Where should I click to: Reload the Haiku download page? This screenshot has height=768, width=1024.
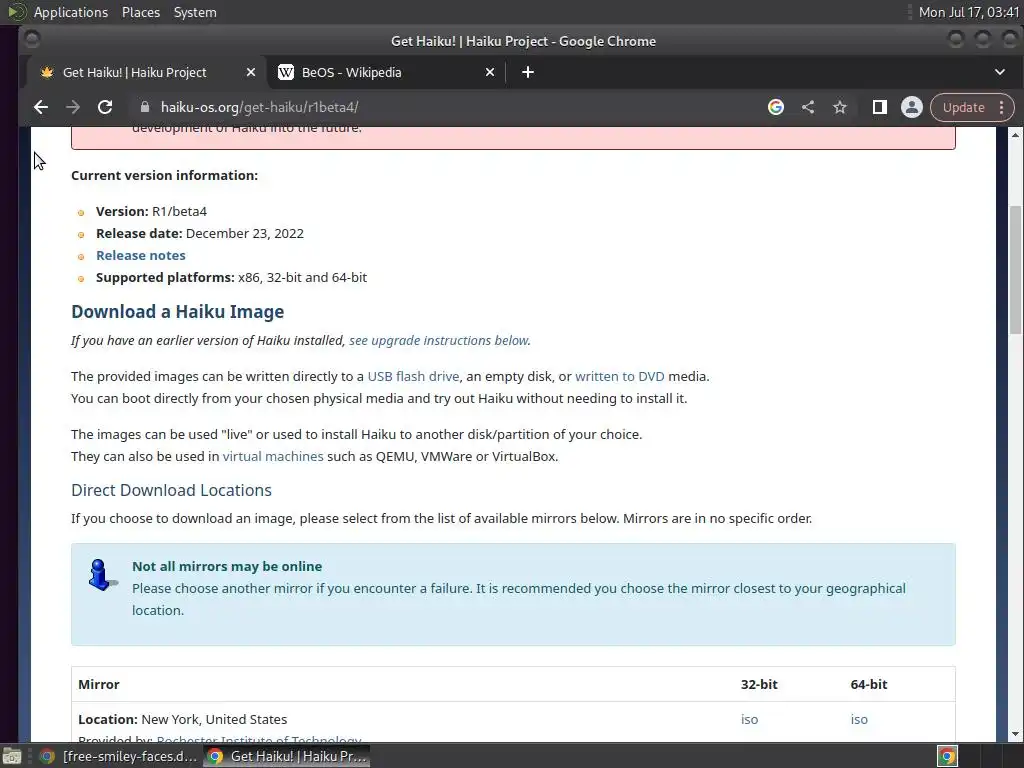(104, 107)
